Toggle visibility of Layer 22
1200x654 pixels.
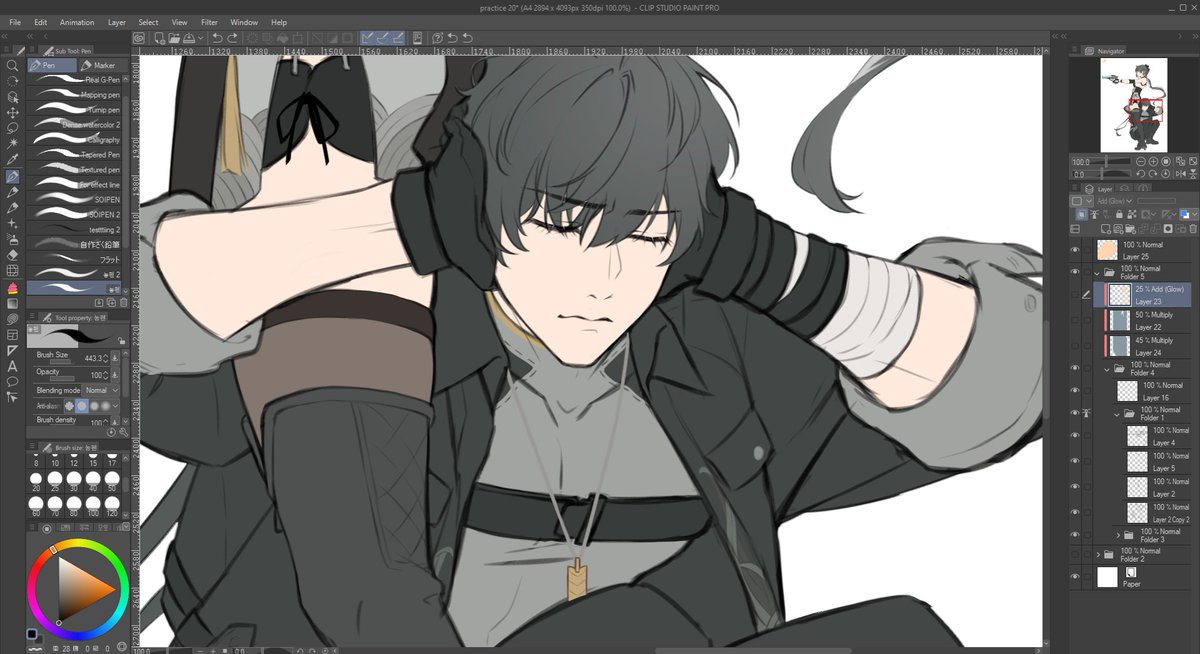[x=1075, y=321]
